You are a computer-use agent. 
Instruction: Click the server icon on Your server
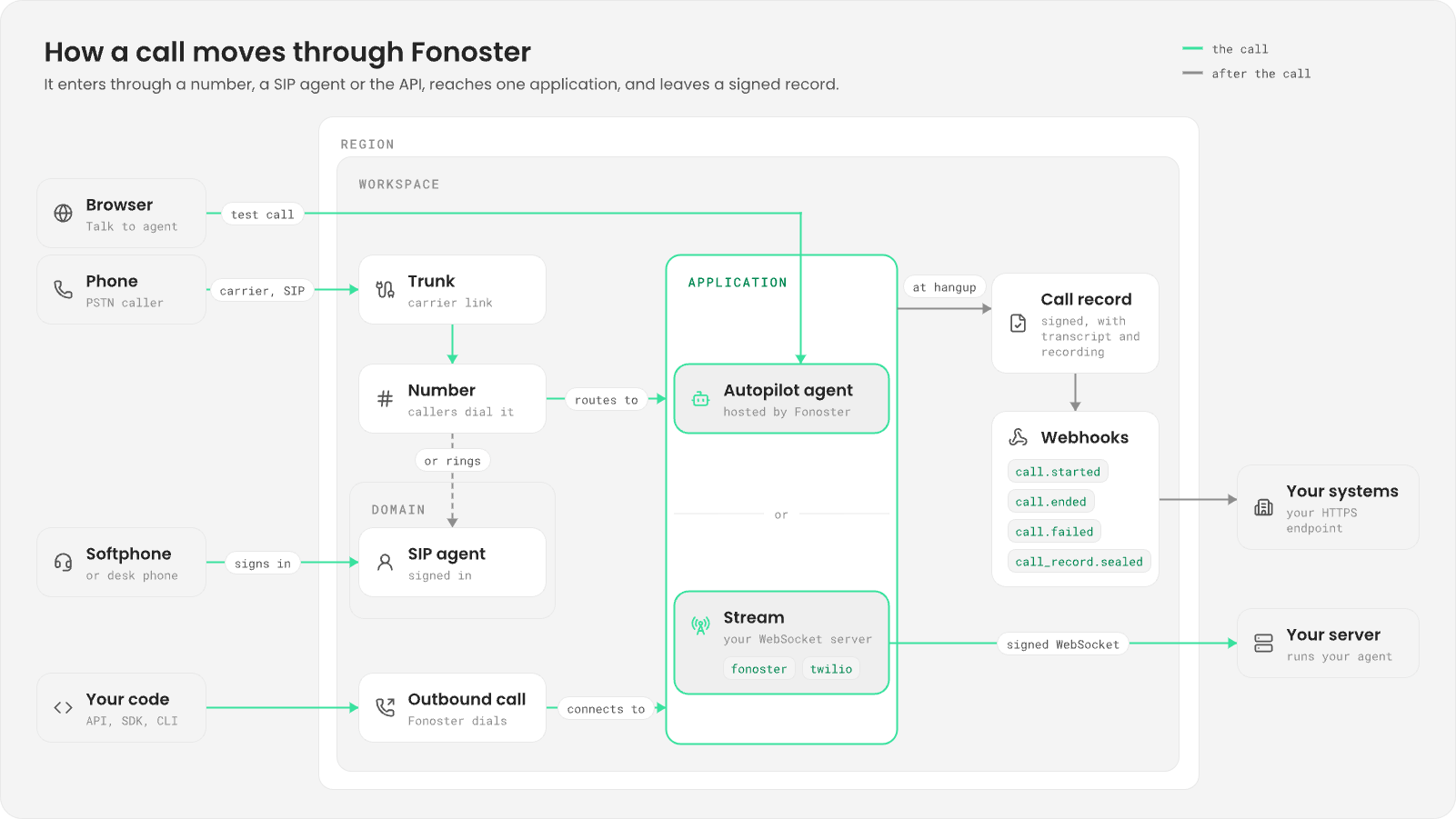[x=1264, y=644]
